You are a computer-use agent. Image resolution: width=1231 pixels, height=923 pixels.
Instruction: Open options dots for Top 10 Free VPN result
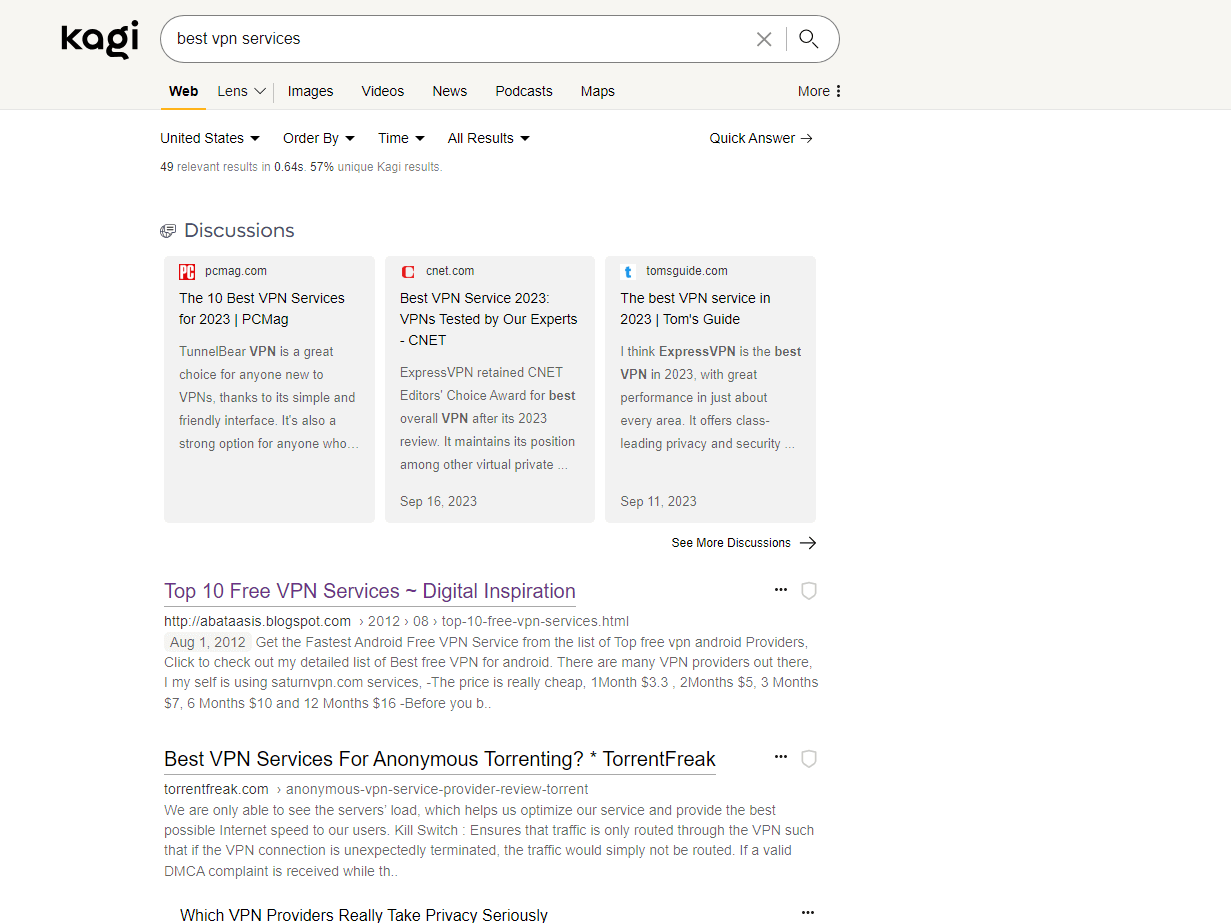tap(781, 590)
